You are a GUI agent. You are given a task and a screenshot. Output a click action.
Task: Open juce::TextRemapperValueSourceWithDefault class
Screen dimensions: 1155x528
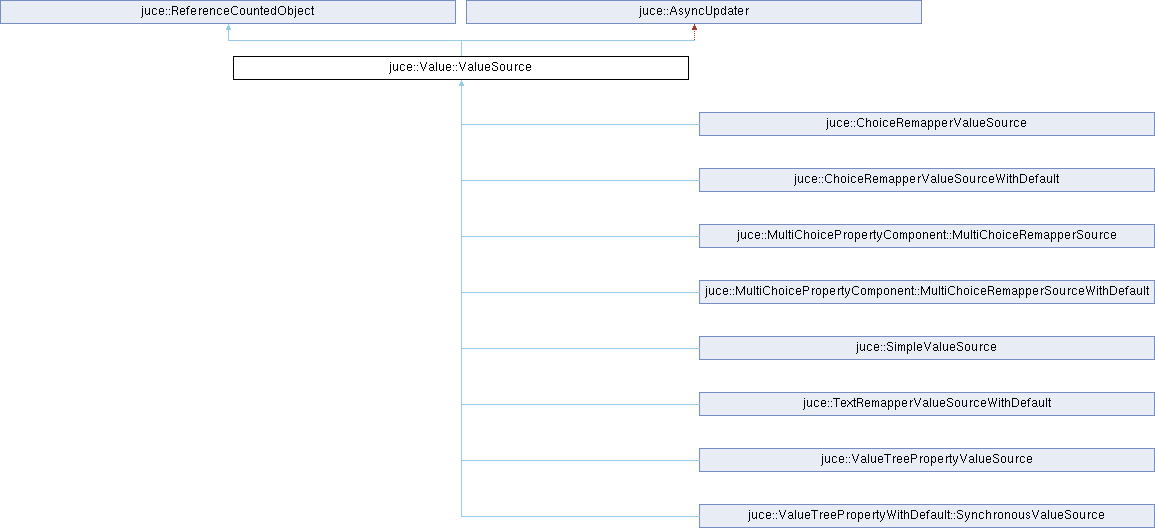click(926, 403)
